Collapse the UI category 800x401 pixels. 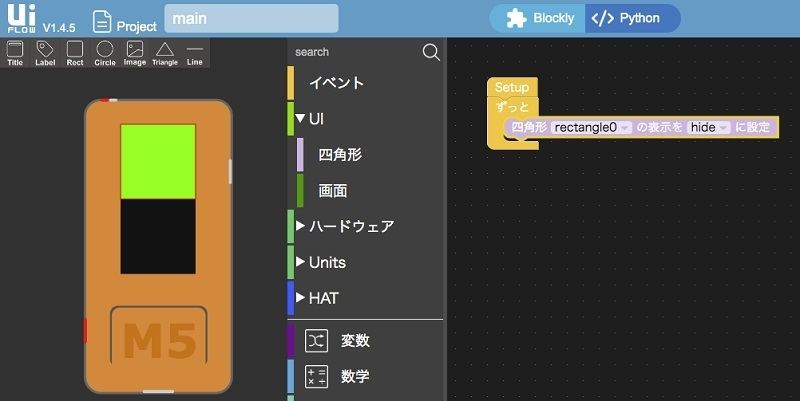[x=300, y=119]
